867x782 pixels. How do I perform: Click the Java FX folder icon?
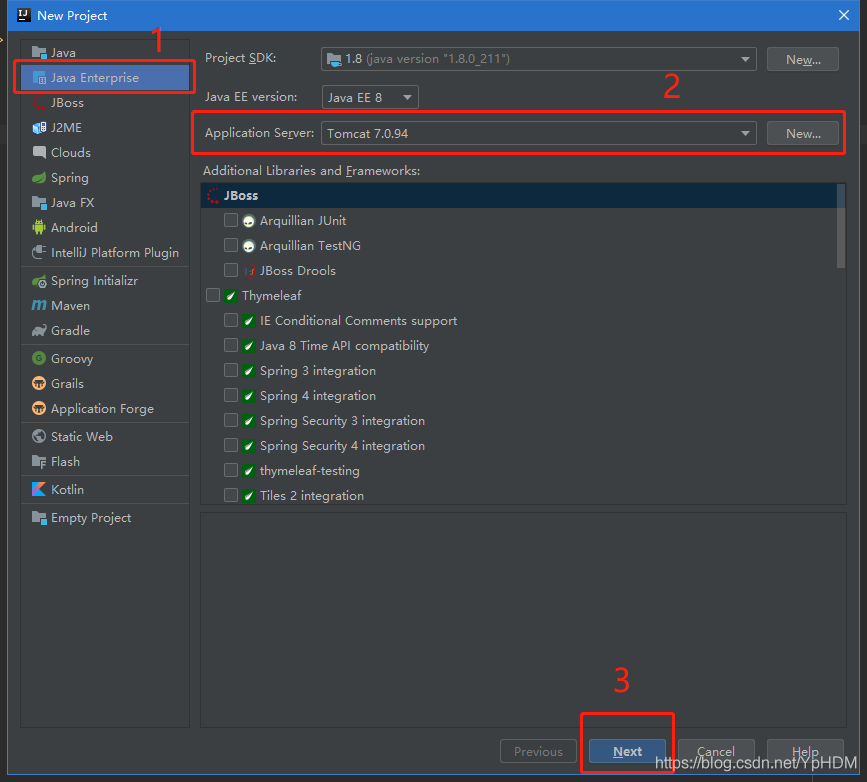(39, 202)
